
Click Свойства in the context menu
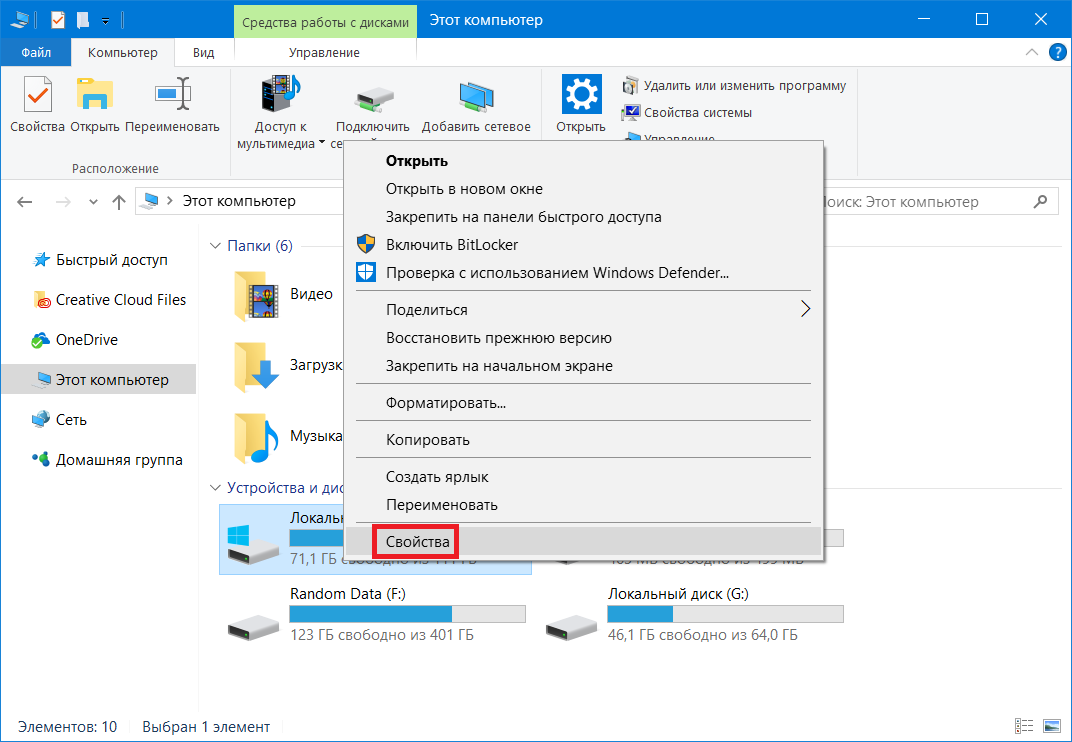(583, 541)
